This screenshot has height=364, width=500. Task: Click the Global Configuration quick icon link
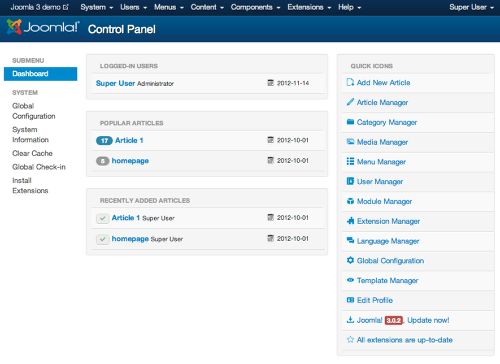coord(390,260)
